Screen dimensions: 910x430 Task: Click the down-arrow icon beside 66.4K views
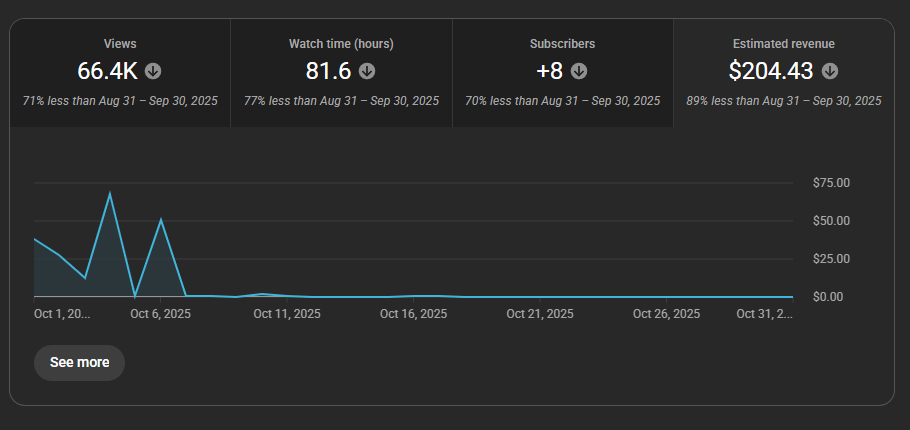153,71
